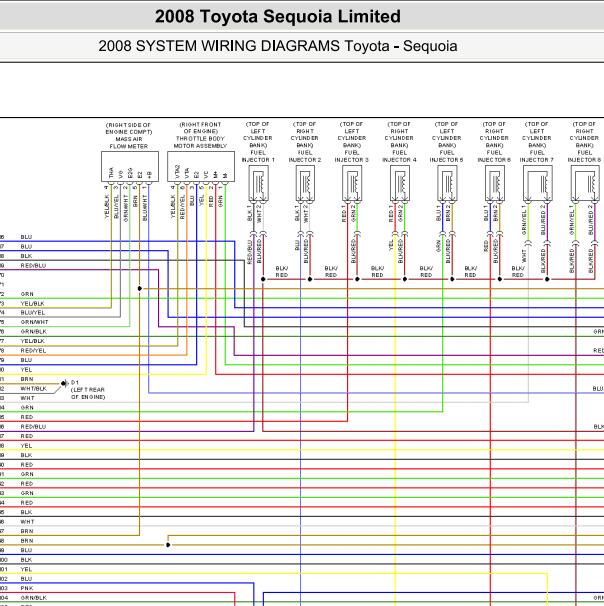Click the WHT/BLK wire color label
The image size is (604, 606).
[34, 389]
